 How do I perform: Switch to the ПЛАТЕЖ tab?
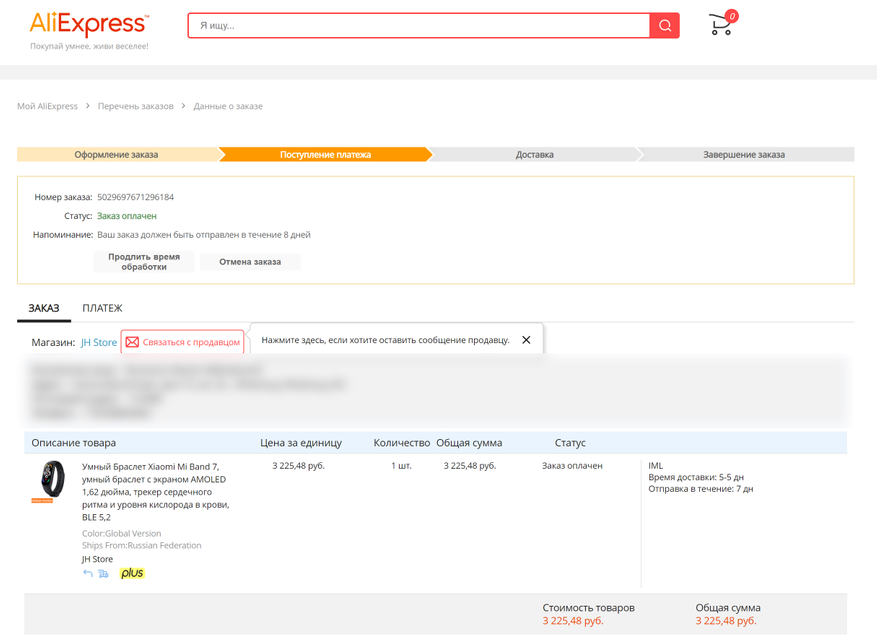[x=102, y=308]
